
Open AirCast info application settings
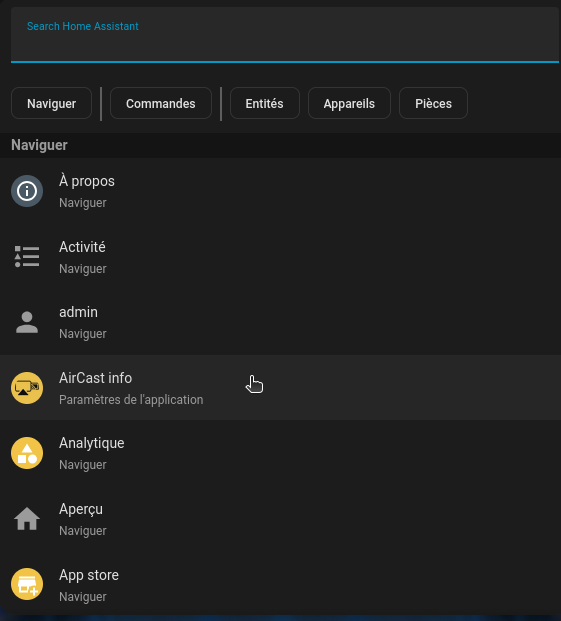pyautogui.click(x=280, y=388)
